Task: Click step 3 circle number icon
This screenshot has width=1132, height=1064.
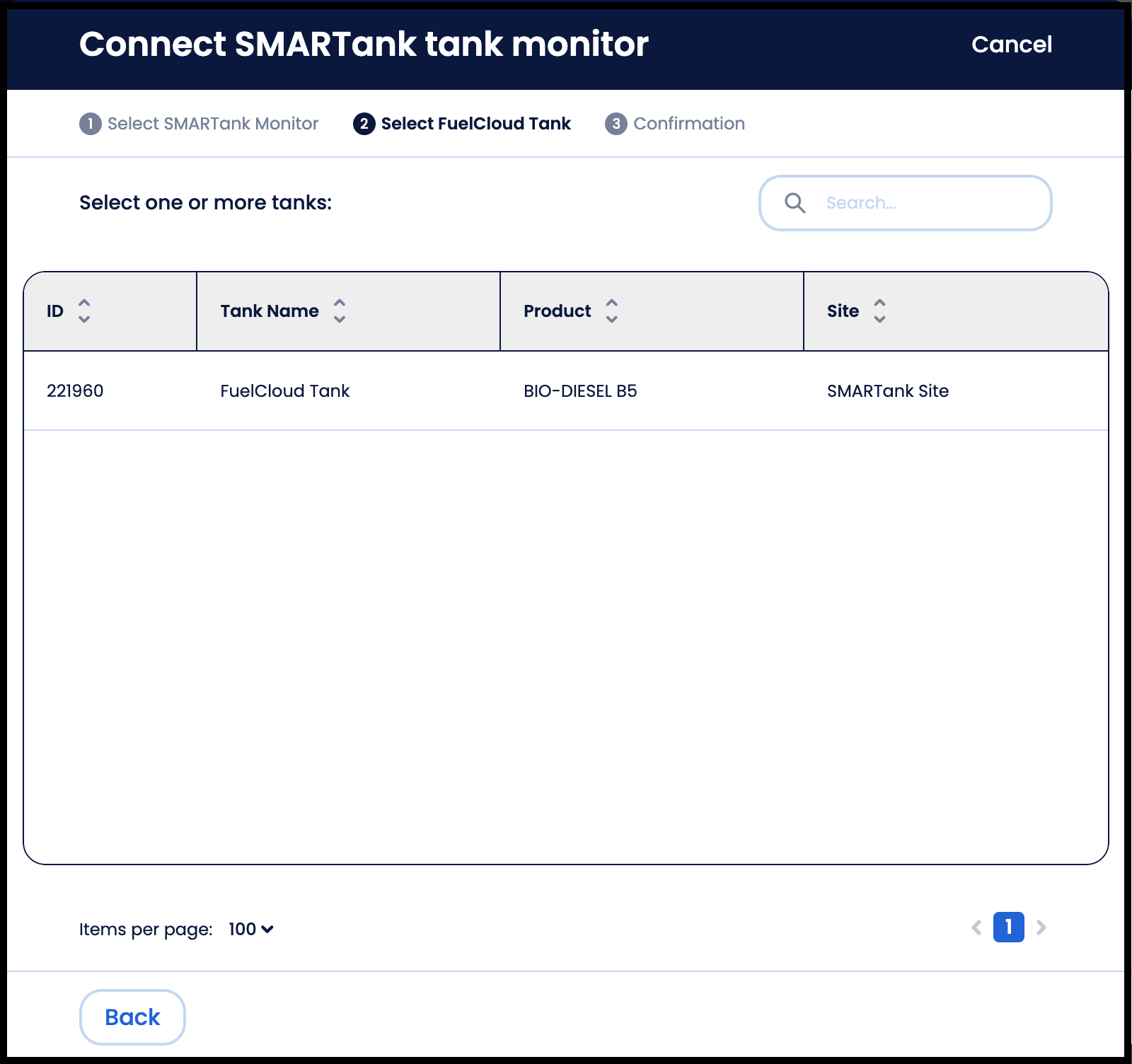Action: click(x=616, y=124)
